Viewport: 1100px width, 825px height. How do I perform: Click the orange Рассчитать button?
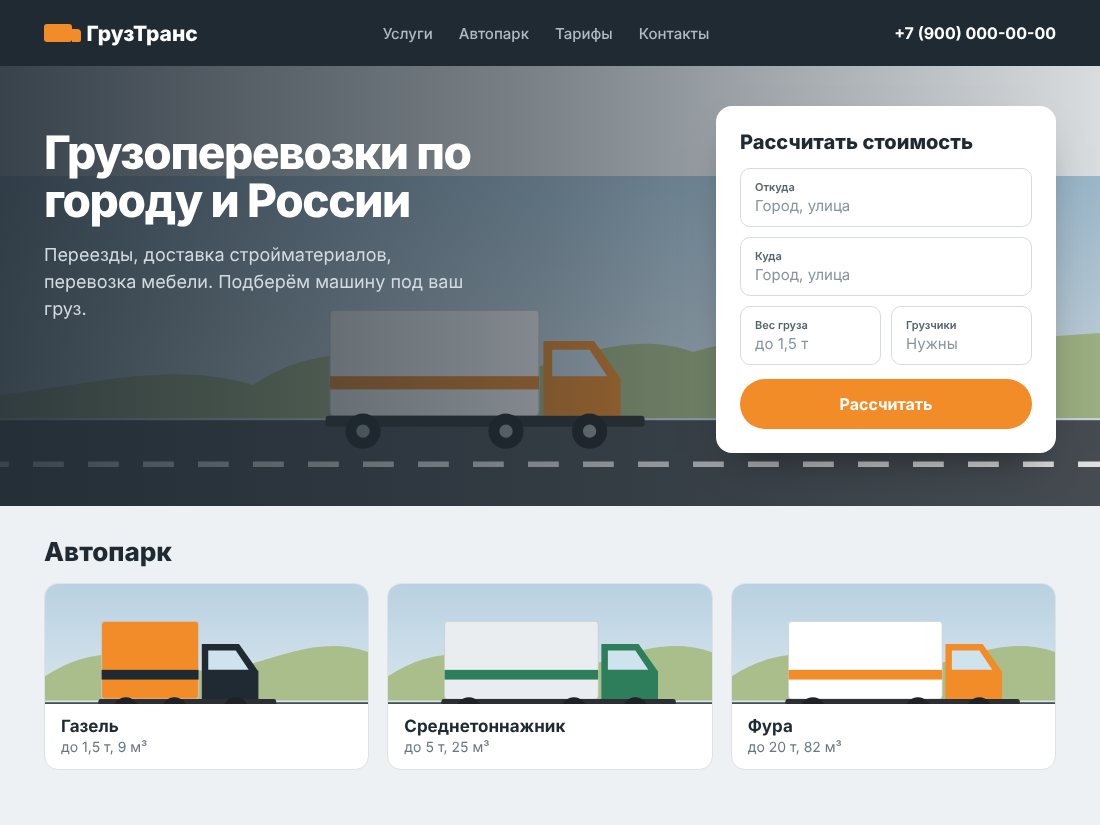point(885,404)
